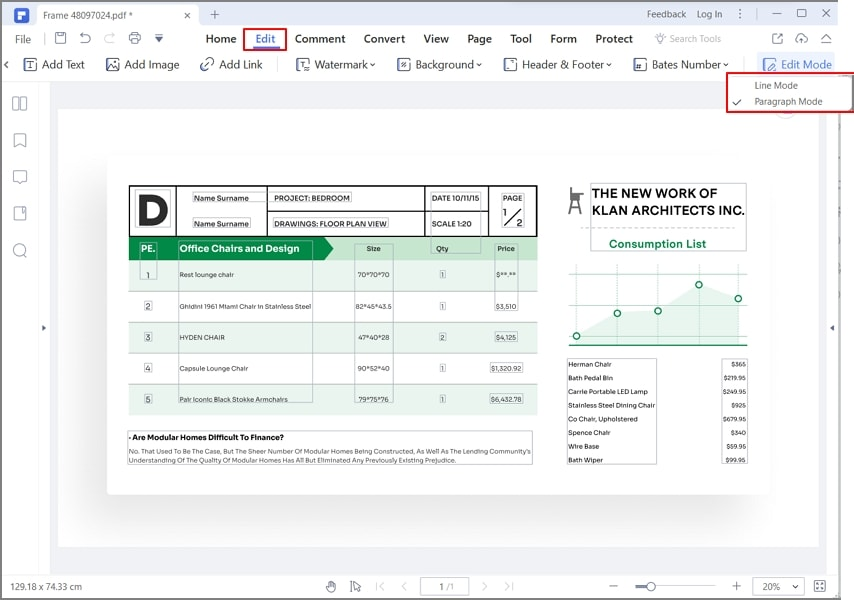Click the current page number field
Image resolution: width=854 pixels, height=600 pixels.
[x=444, y=586]
